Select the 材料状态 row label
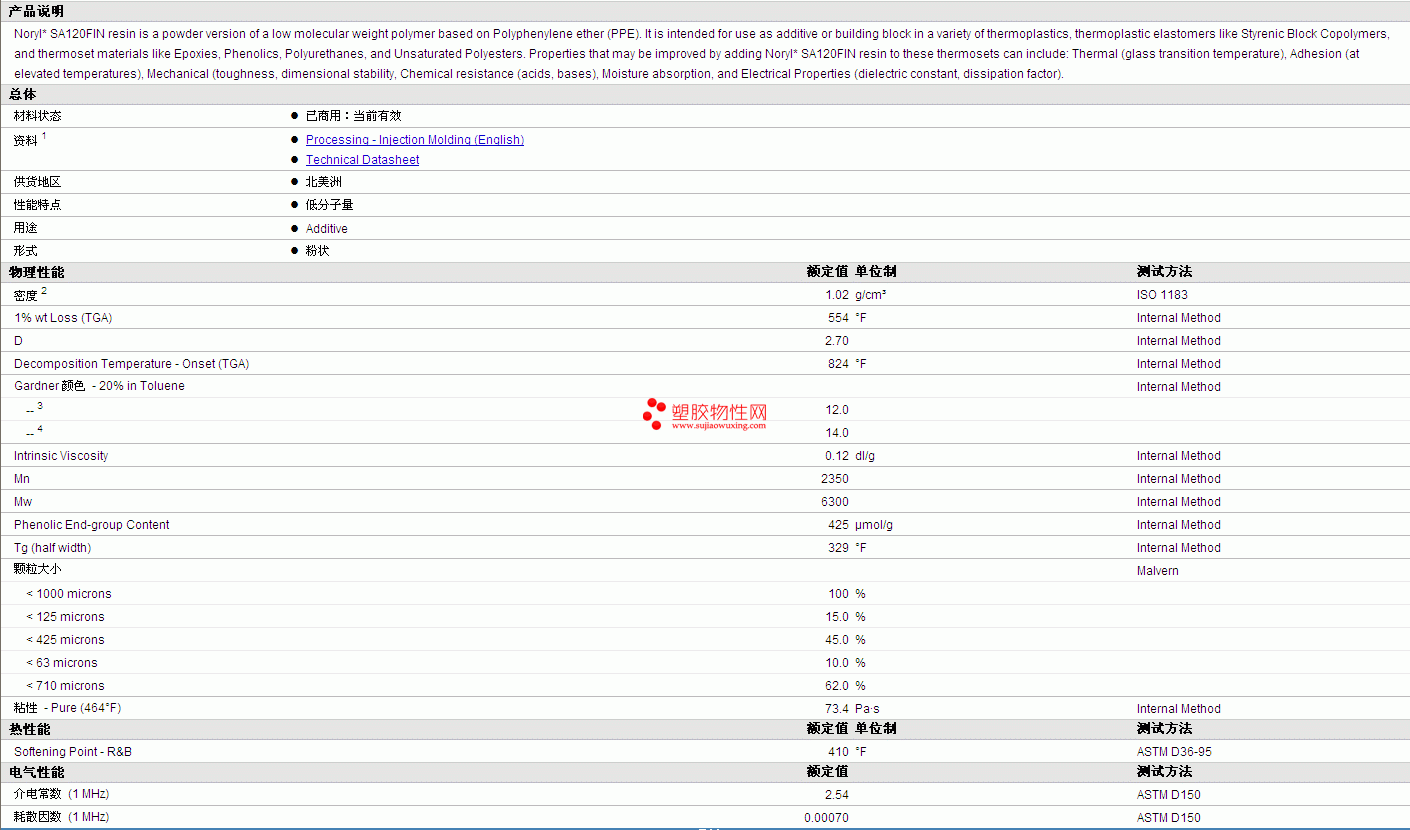 coord(38,116)
